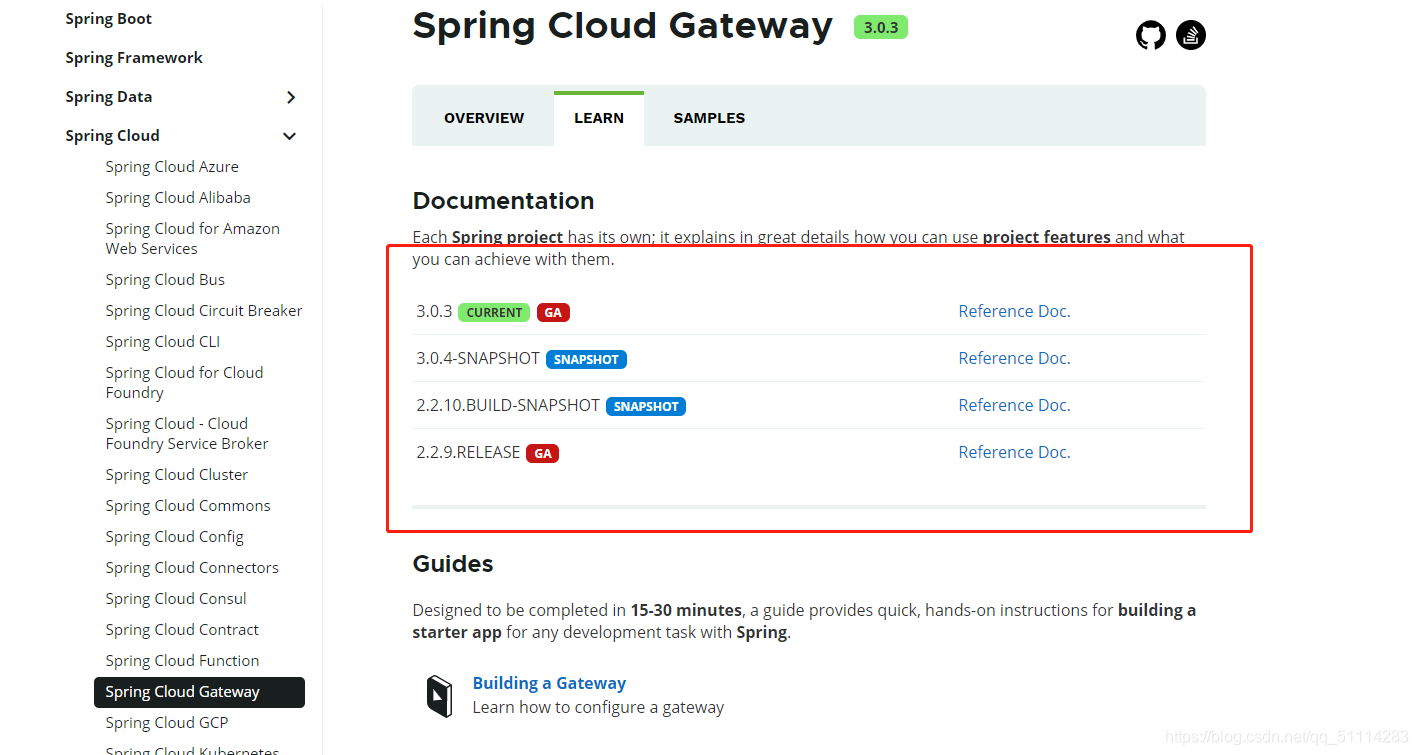Open Spring Cloud Consul
This screenshot has width=1418, height=755.
[176, 599]
